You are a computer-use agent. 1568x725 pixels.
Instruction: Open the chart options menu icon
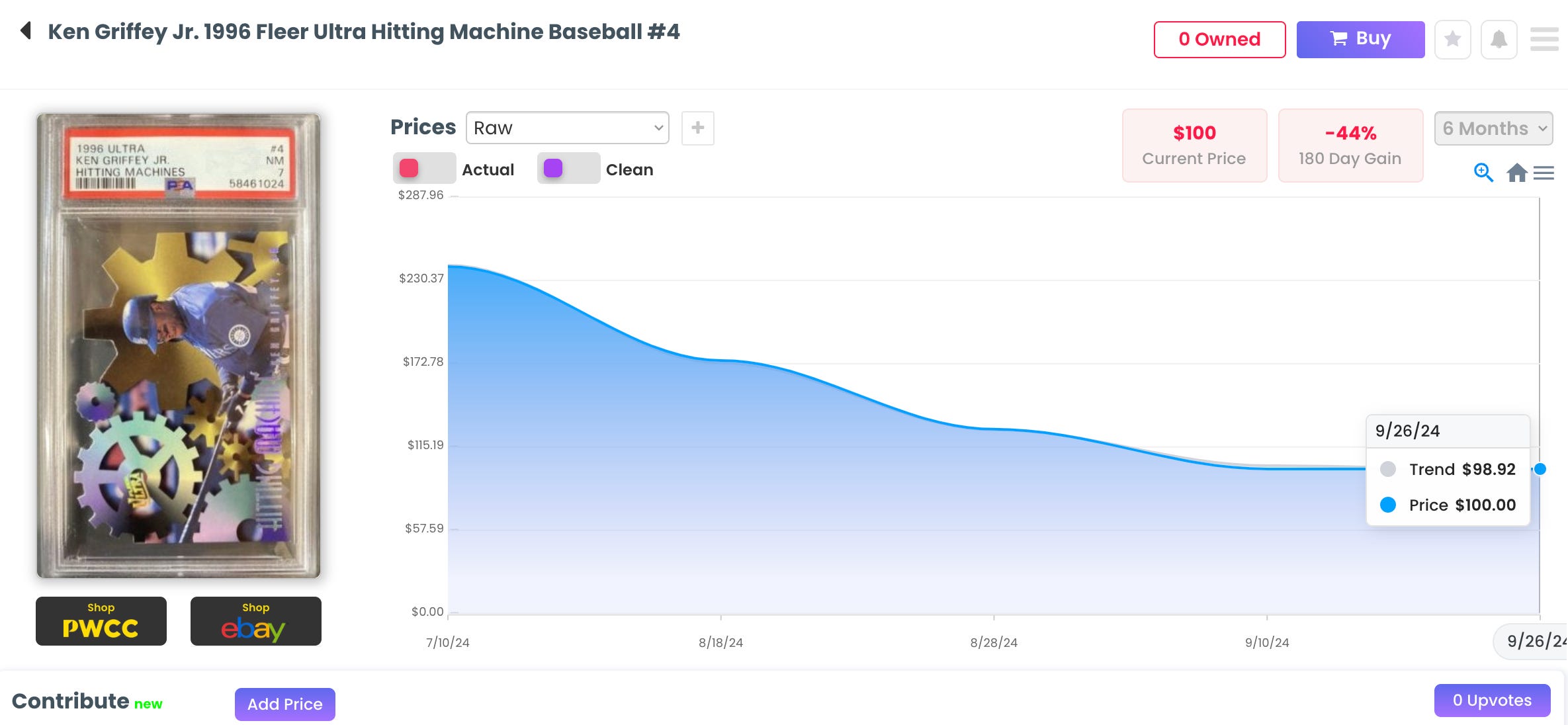(1544, 173)
